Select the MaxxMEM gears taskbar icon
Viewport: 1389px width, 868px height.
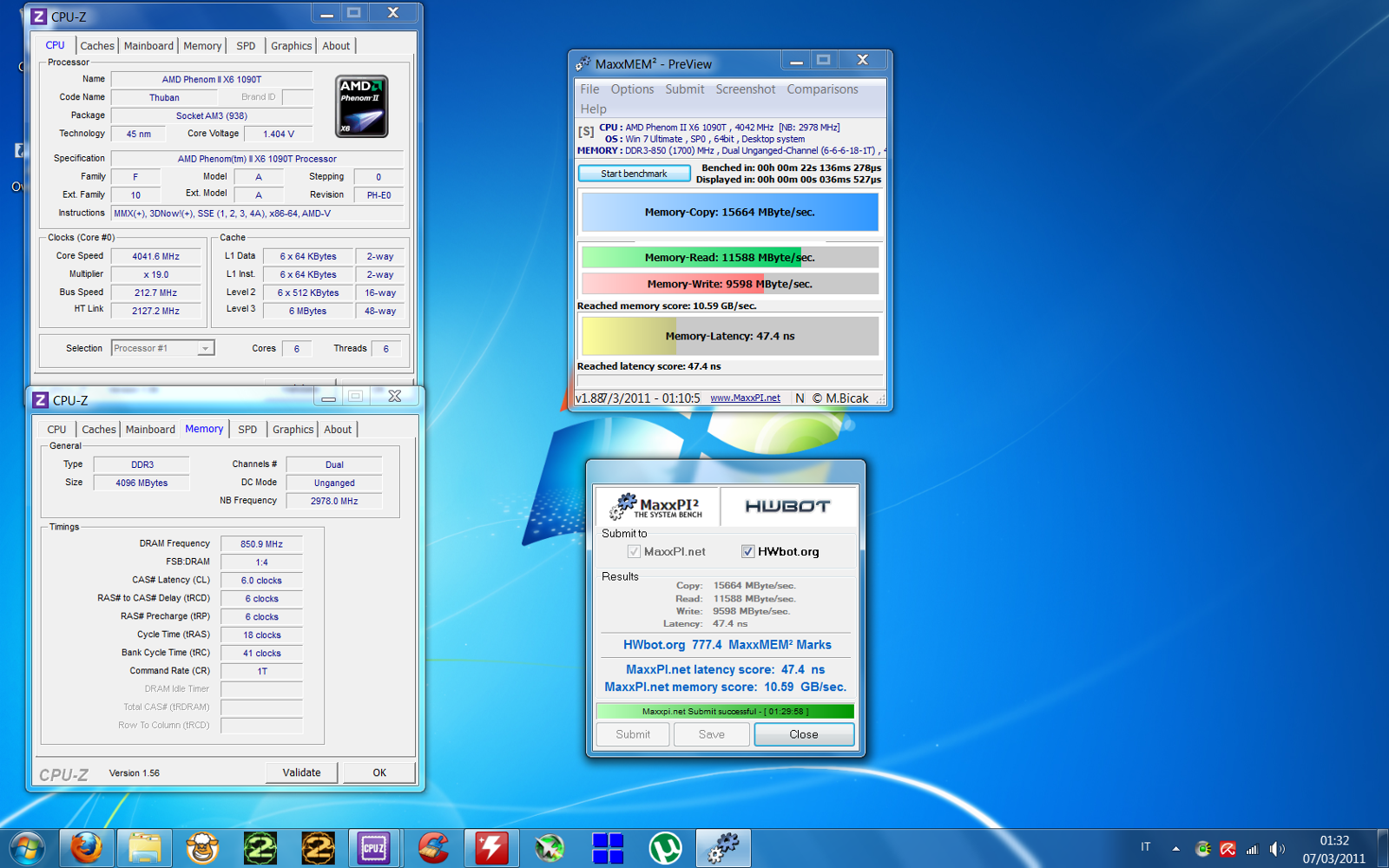coord(723,848)
